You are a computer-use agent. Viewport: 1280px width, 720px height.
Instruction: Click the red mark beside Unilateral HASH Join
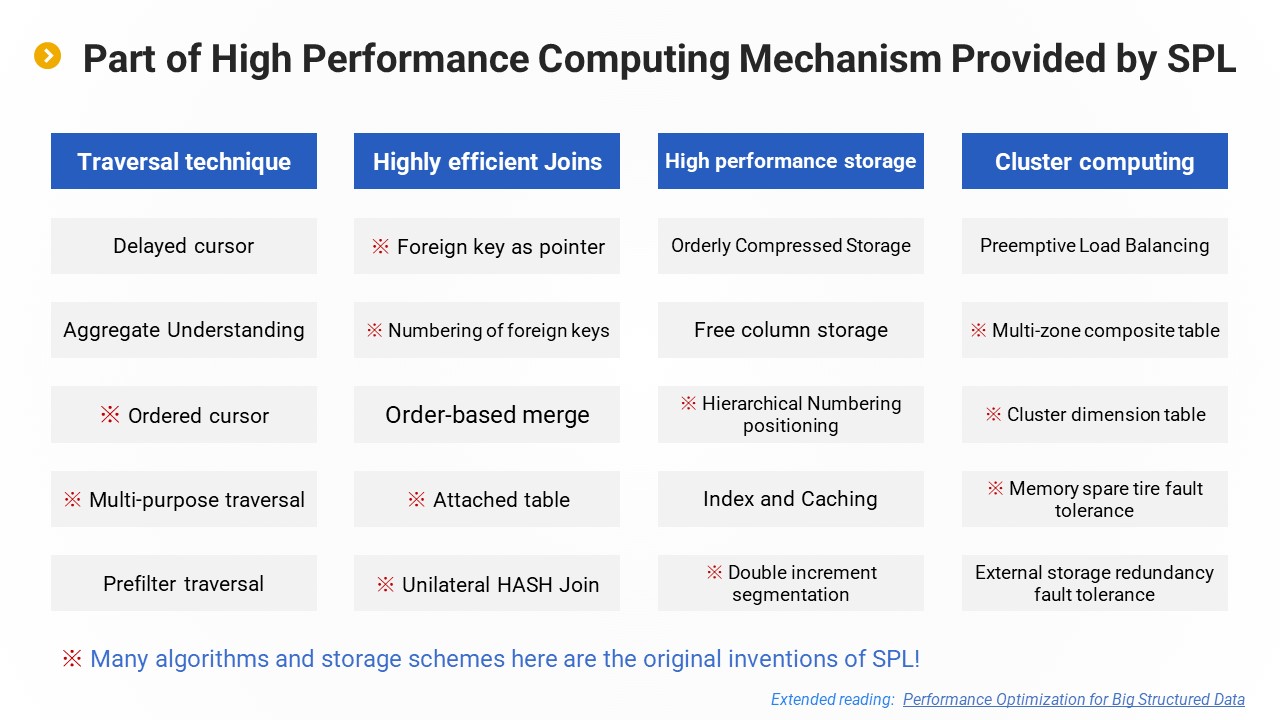pos(385,584)
